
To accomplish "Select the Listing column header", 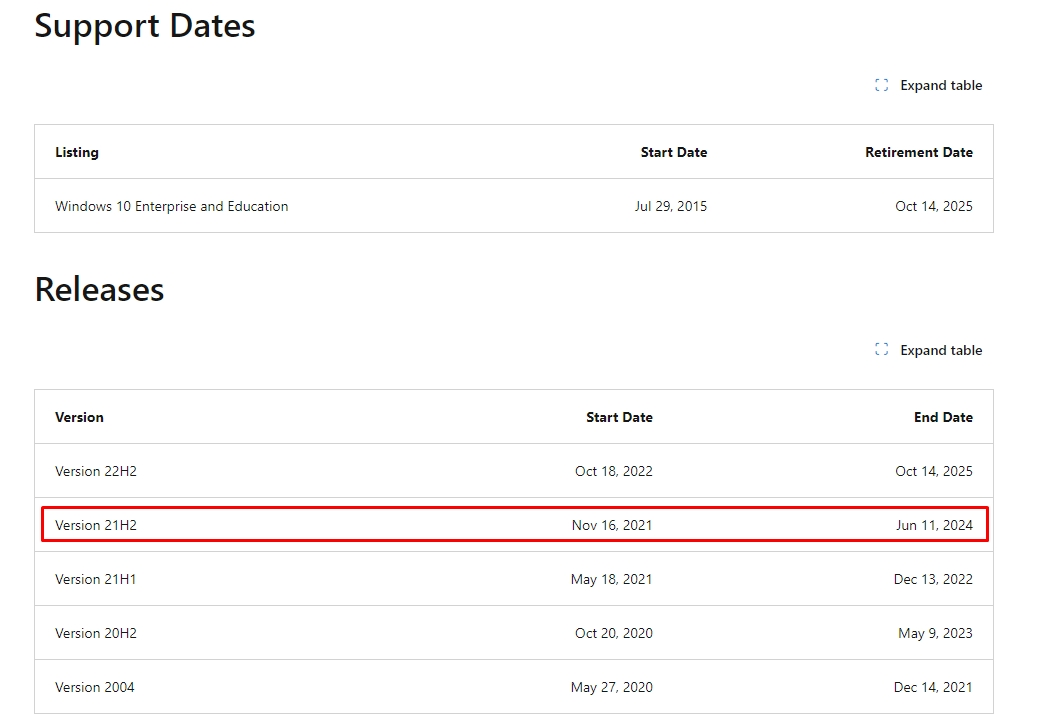I will pyautogui.click(x=77, y=152).
